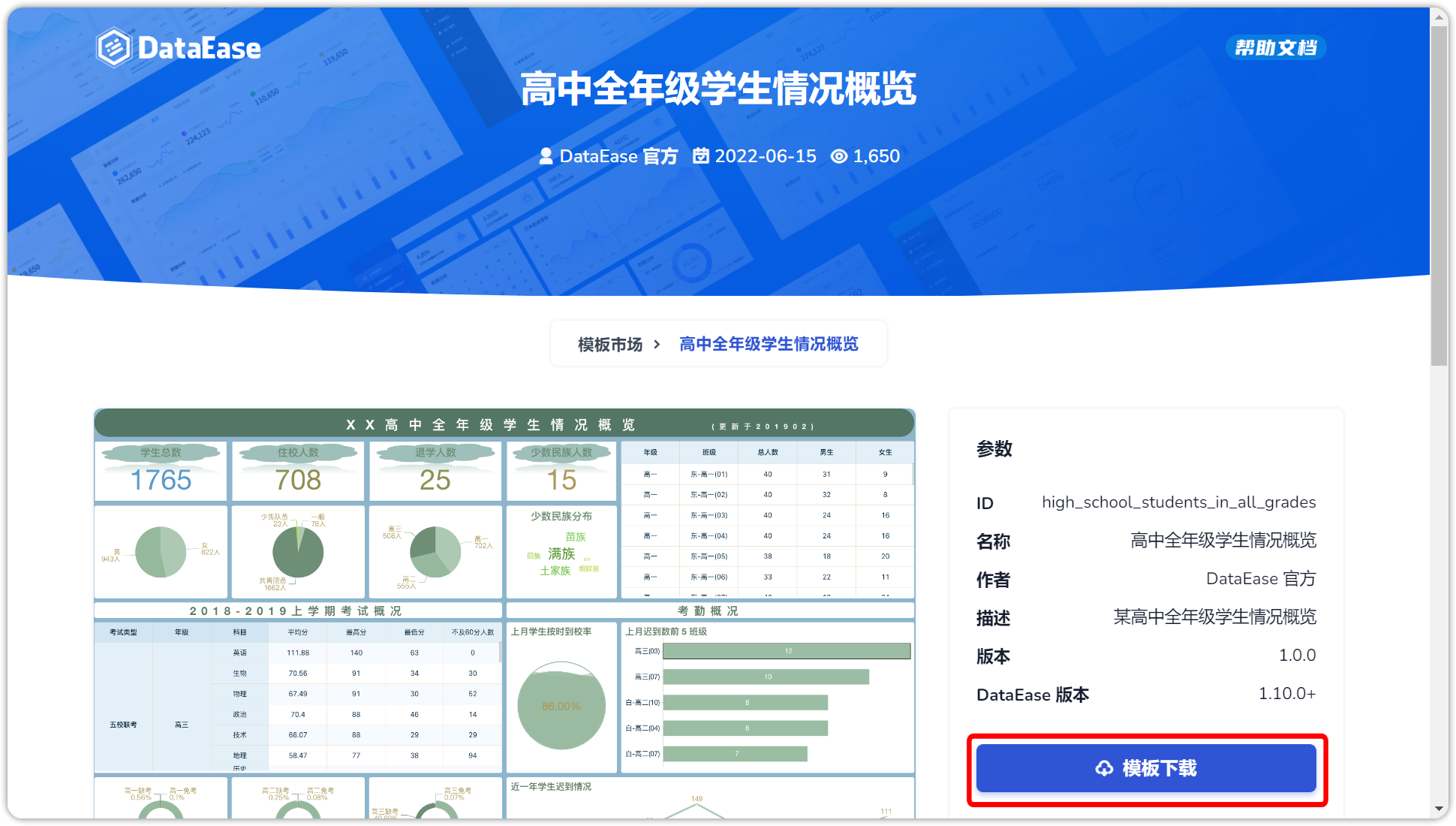Click the page vertical scrollbar
Image resolution: width=1456 pixels, height=826 pixels.
click(x=1439, y=195)
